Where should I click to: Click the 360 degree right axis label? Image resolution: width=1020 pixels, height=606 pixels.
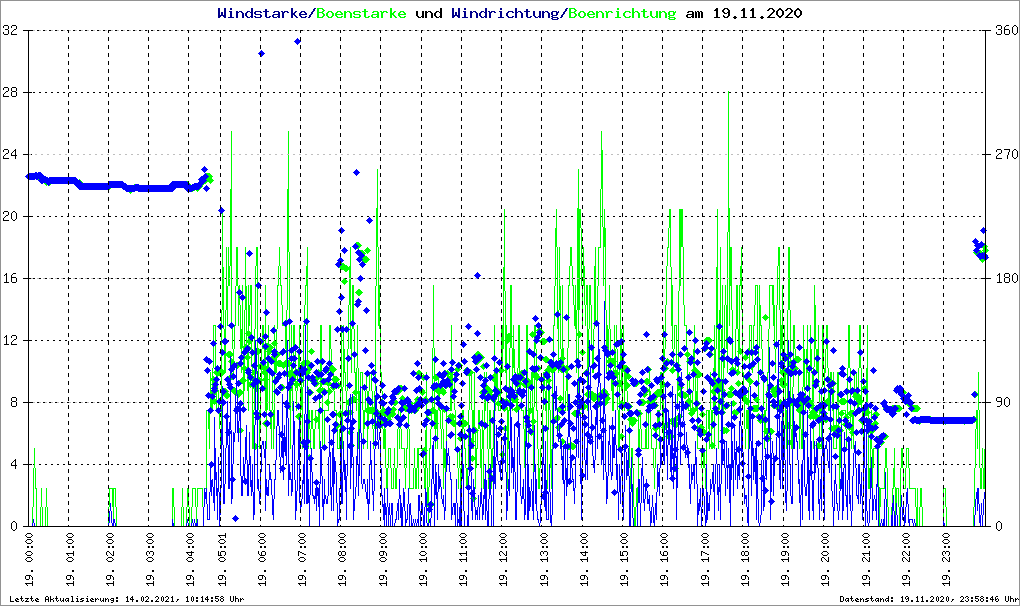pos(1003,31)
